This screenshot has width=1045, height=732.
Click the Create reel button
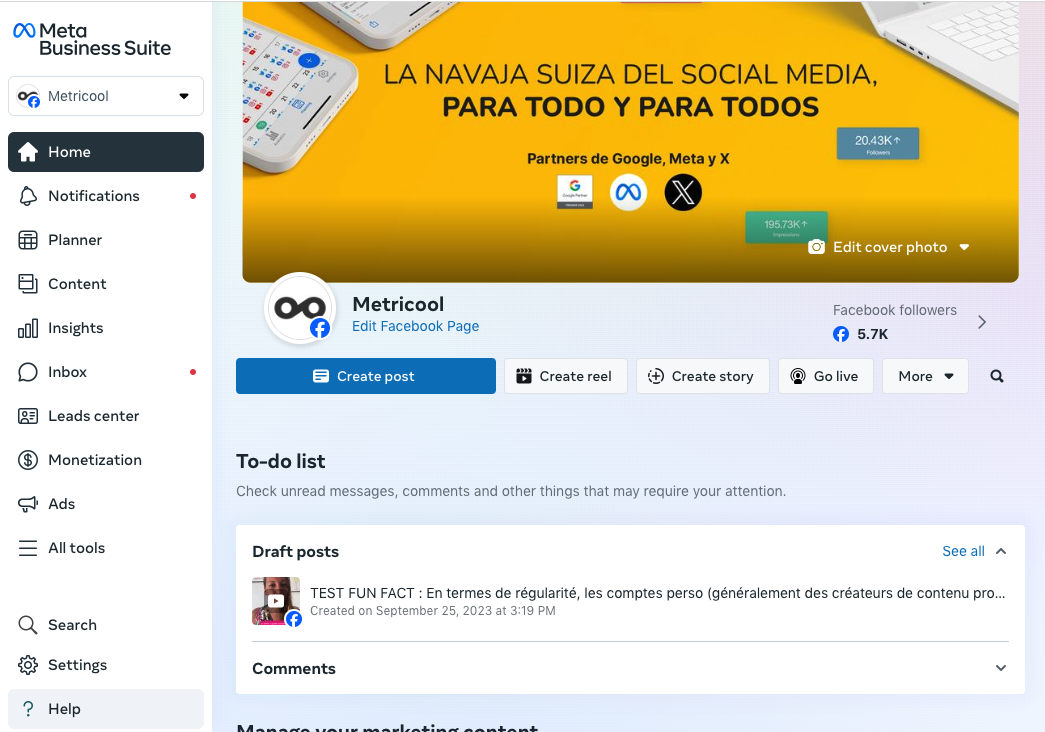click(x=566, y=376)
